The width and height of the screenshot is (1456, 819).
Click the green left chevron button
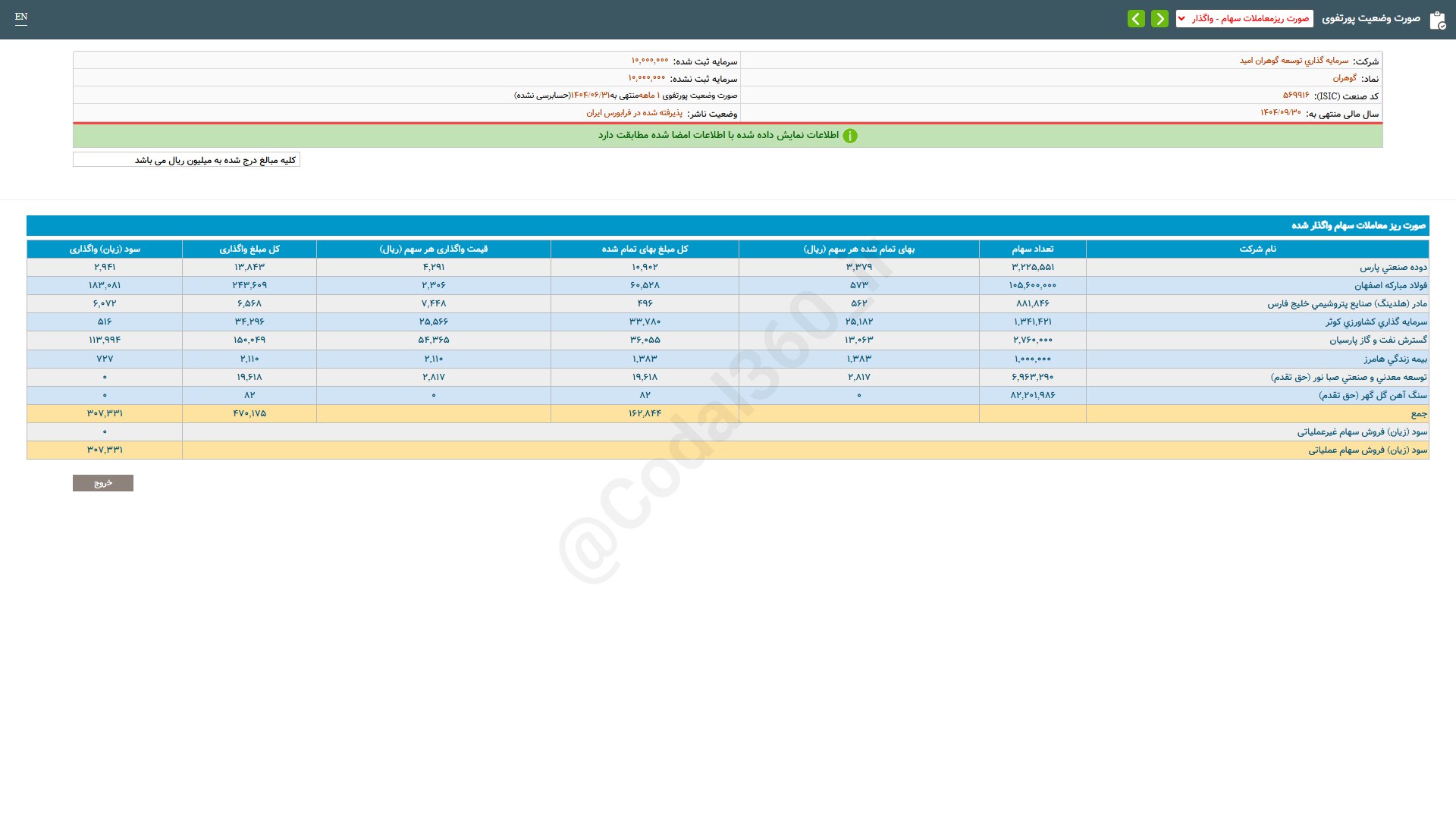click(x=1136, y=19)
